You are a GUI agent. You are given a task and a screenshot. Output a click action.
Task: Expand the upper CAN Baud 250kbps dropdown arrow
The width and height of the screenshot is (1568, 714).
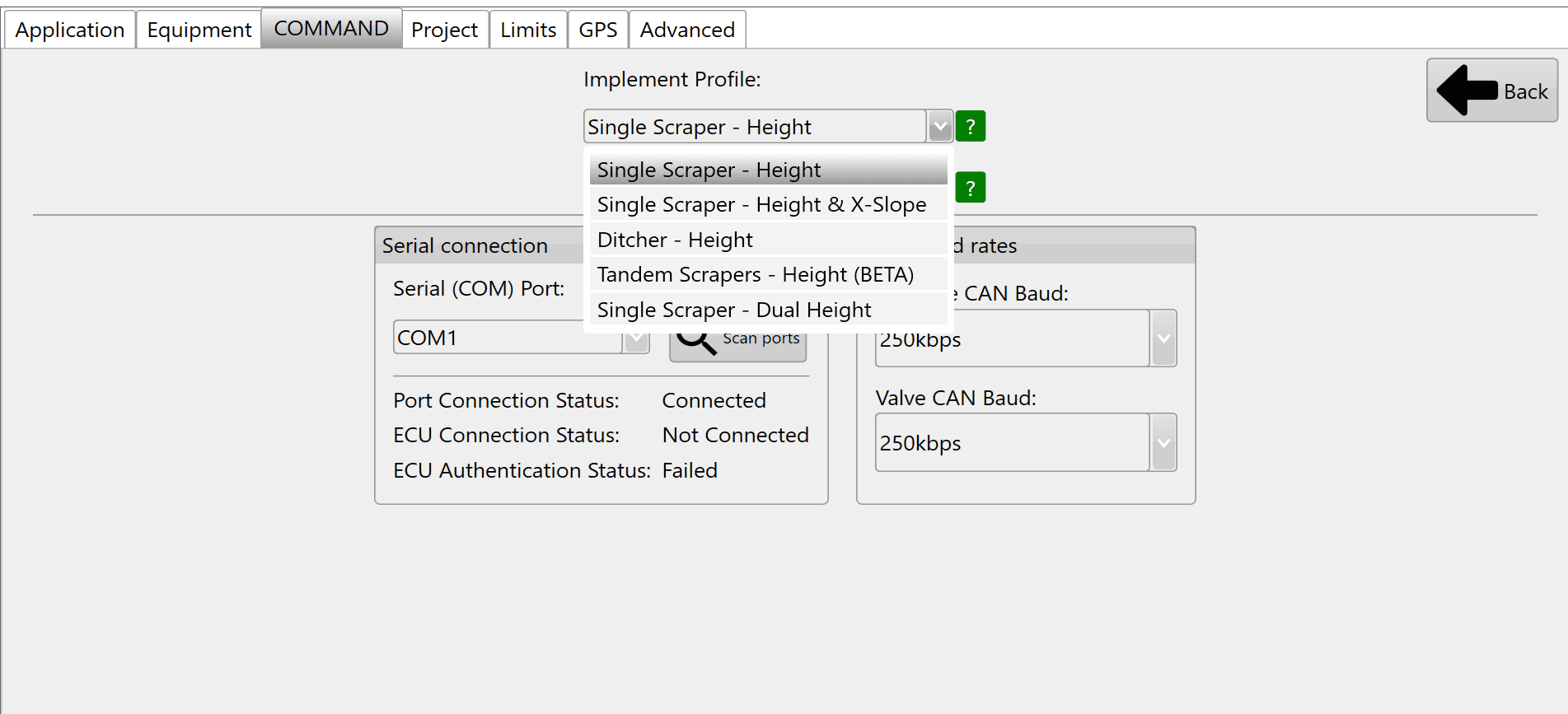[1163, 338]
